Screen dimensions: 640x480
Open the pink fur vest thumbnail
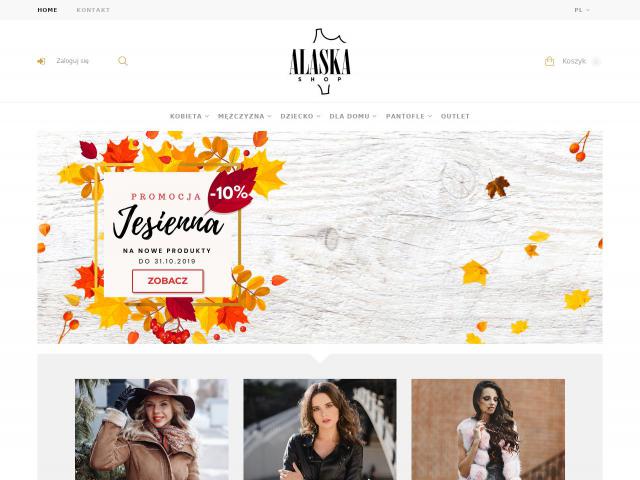[488, 429]
